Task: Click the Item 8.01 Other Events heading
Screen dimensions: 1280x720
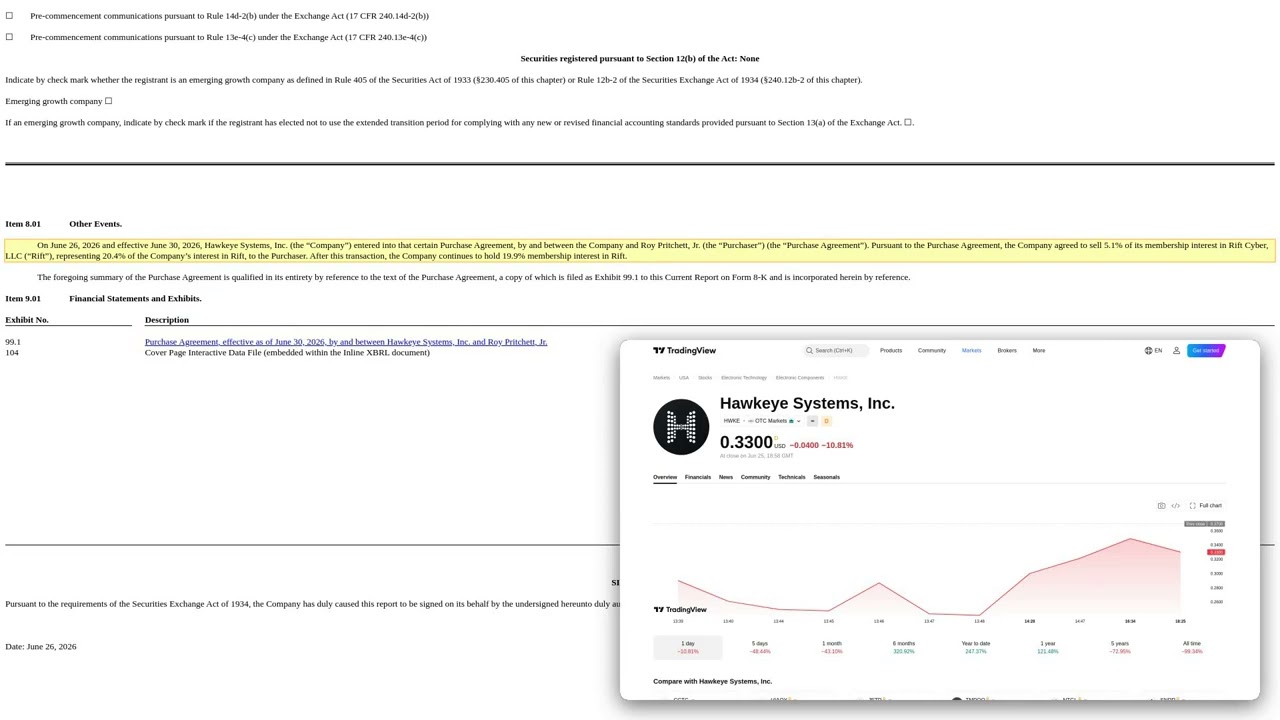Action: pos(64,224)
